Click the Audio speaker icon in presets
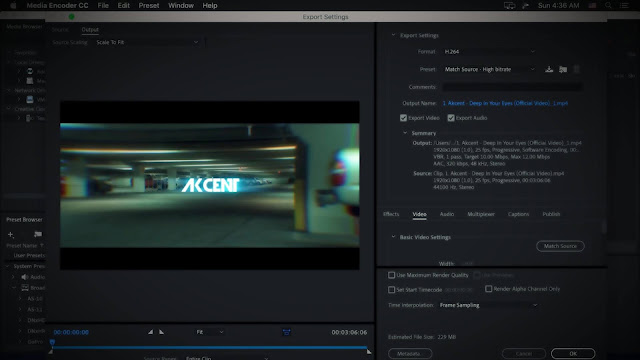This screenshot has height=360, width=640. [x=24, y=277]
